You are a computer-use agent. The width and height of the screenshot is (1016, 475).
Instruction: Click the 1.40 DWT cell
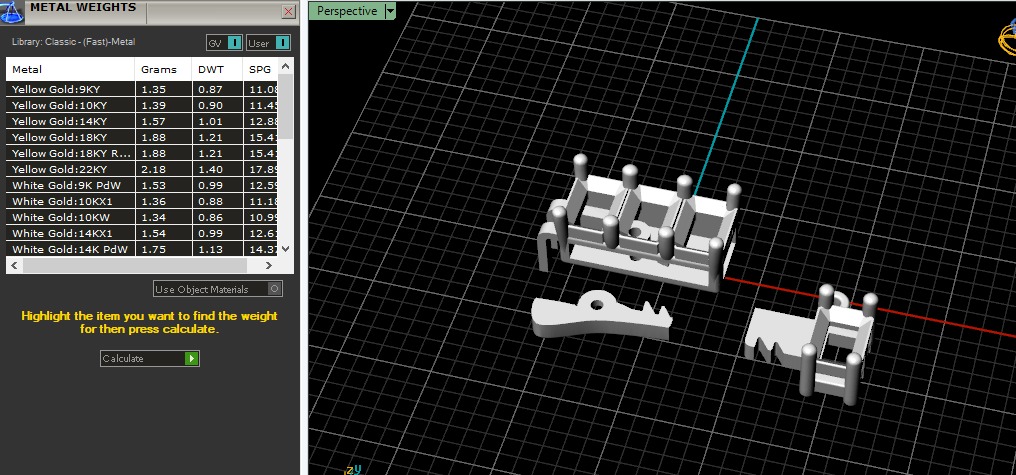tap(217, 169)
